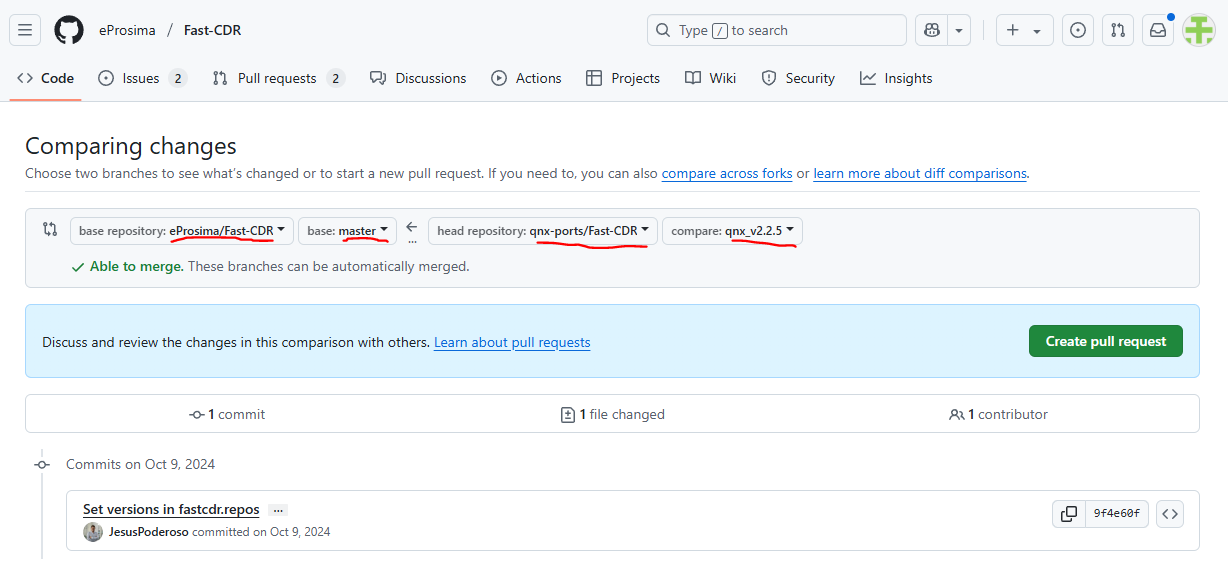Expand the commit message ellipsis
This screenshot has height=573, width=1228.
click(278, 510)
